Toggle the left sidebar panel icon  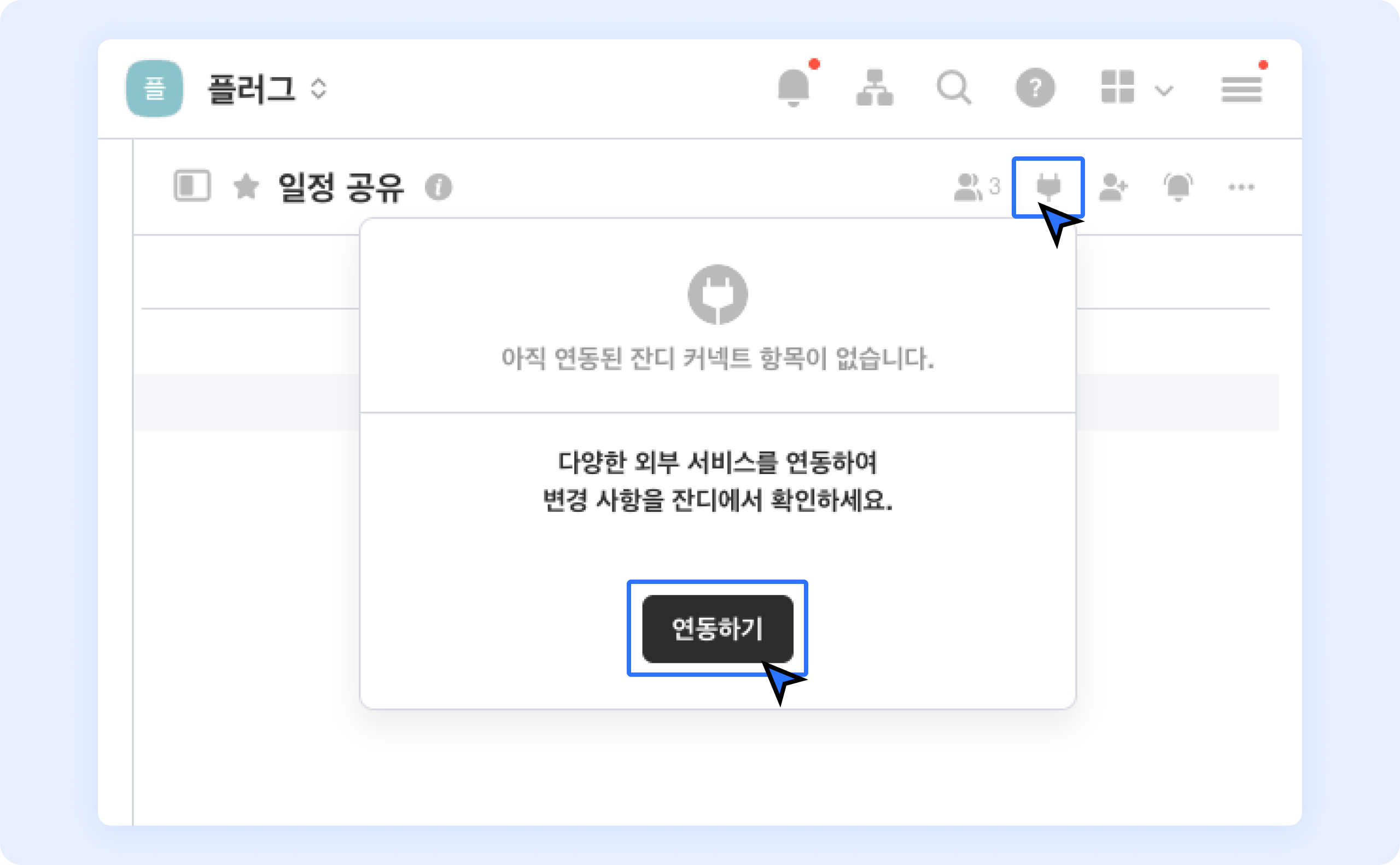[x=192, y=186]
